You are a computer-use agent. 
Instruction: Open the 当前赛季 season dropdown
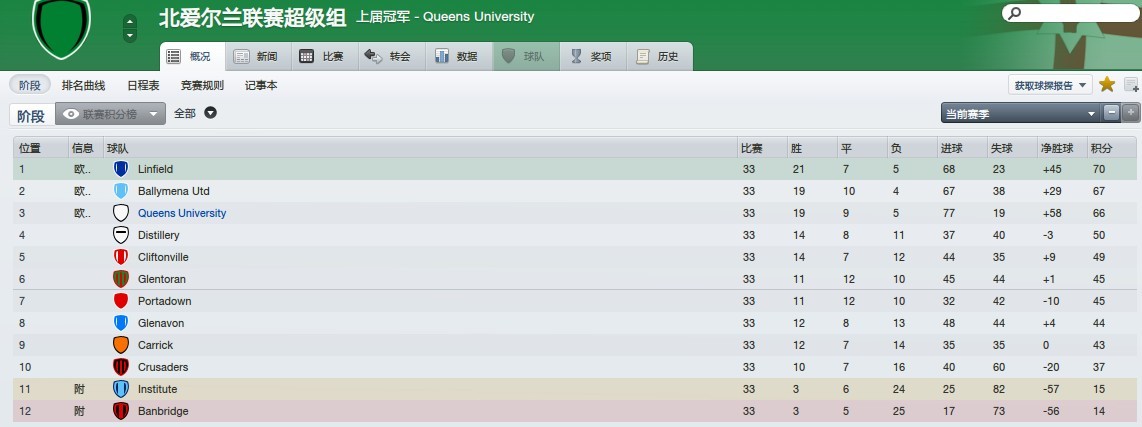[1020, 114]
